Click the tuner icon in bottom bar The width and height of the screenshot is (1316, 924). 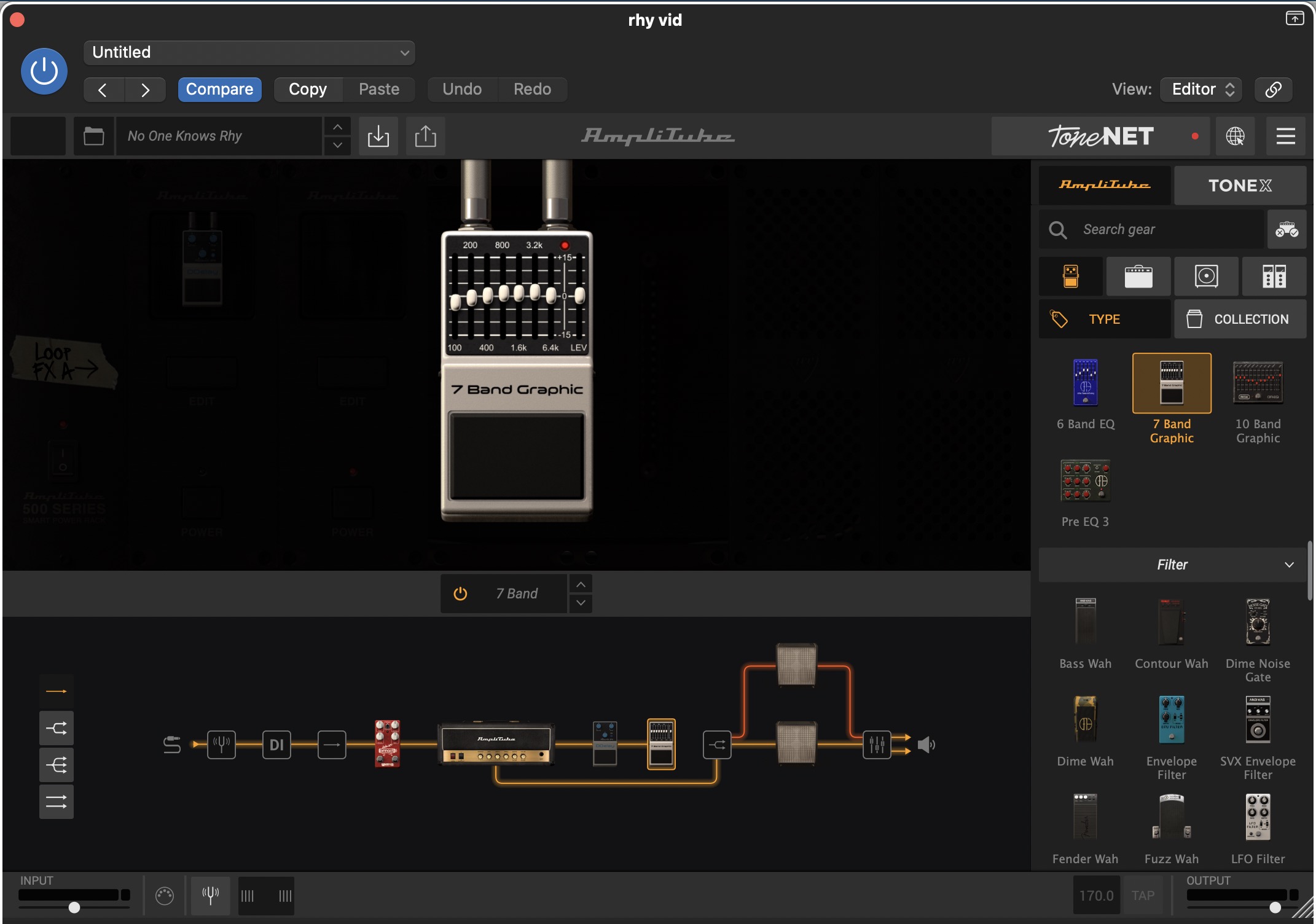point(210,896)
